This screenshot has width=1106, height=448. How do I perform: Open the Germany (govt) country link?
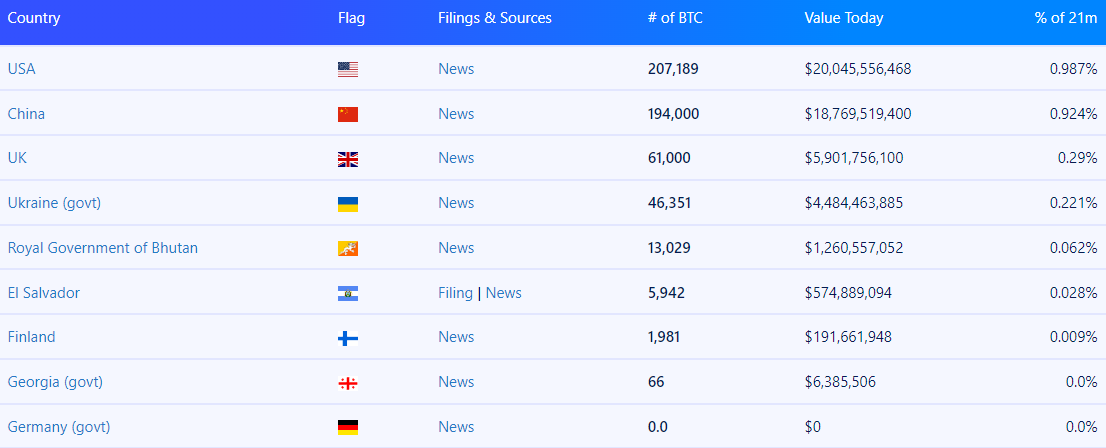(x=59, y=427)
